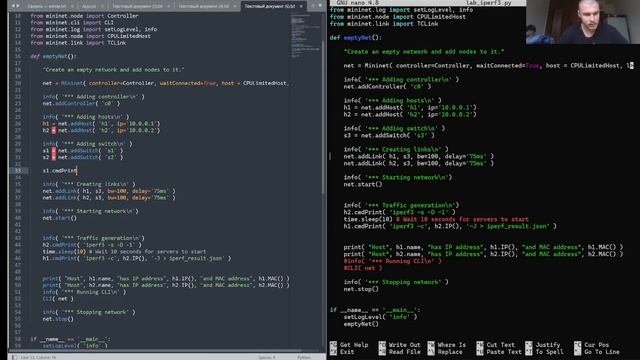Click Paste Text shortcut in nano
This screenshot has width=640, height=360.
point(499,352)
